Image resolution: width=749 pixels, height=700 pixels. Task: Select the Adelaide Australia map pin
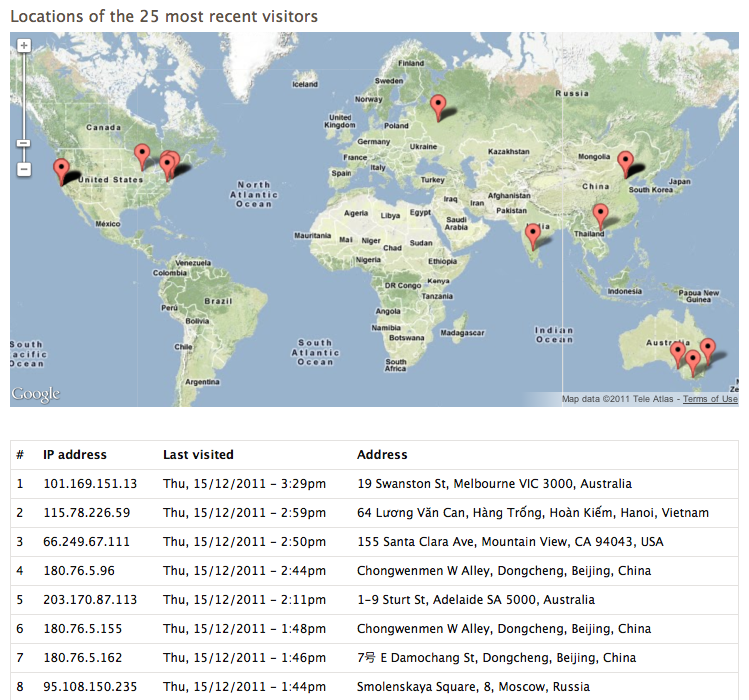[x=677, y=355]
